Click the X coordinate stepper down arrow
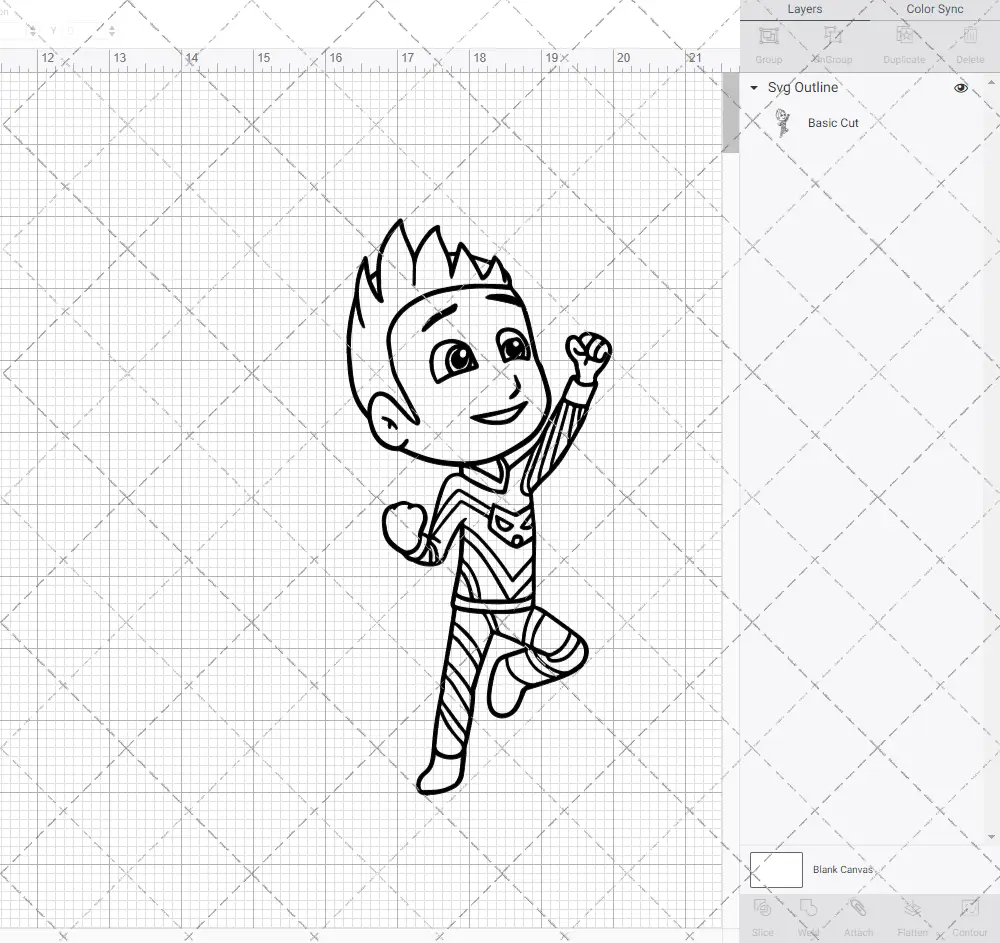1000x943 pixels. click(32, 34)
